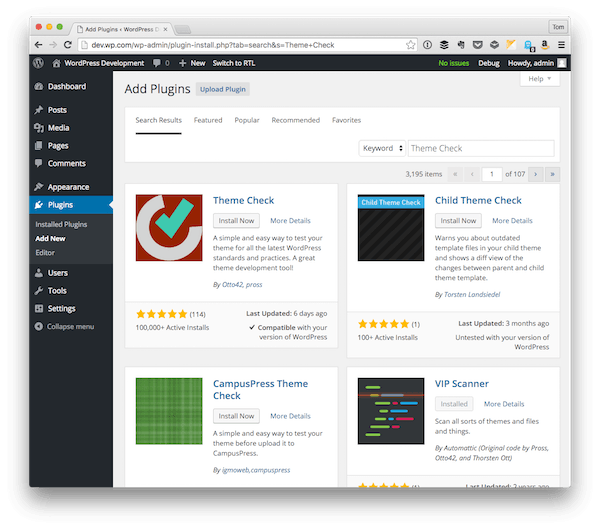Switch to the Favorites tab
Screen dimensions: 600x529
(x=346, y=120)
